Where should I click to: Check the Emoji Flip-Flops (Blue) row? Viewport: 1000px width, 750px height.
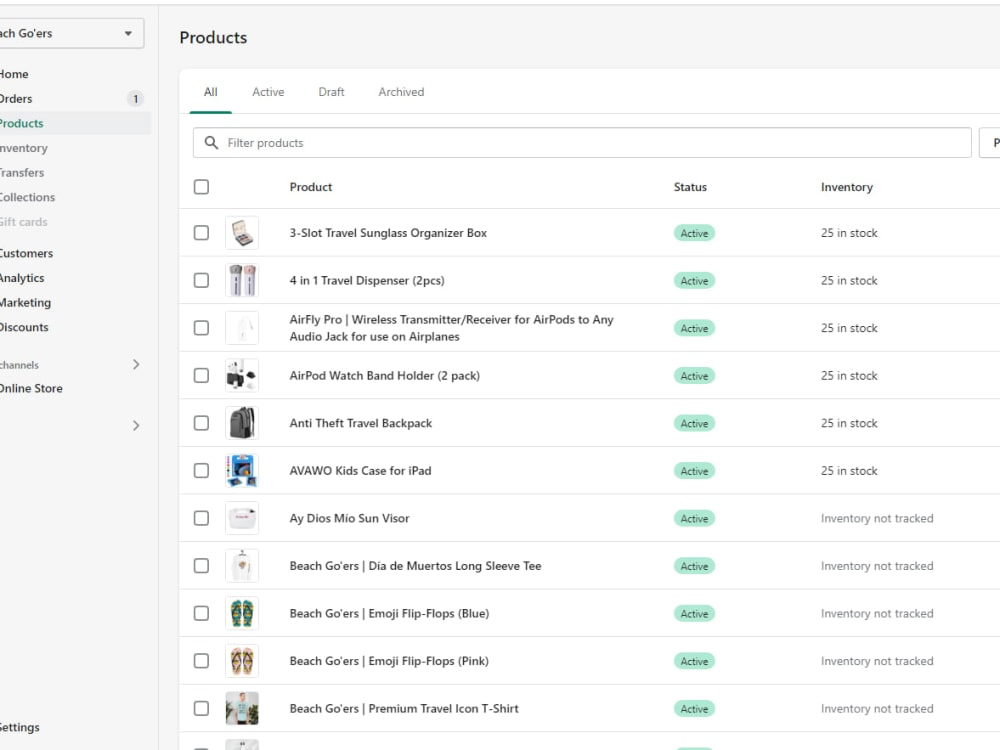201,614
